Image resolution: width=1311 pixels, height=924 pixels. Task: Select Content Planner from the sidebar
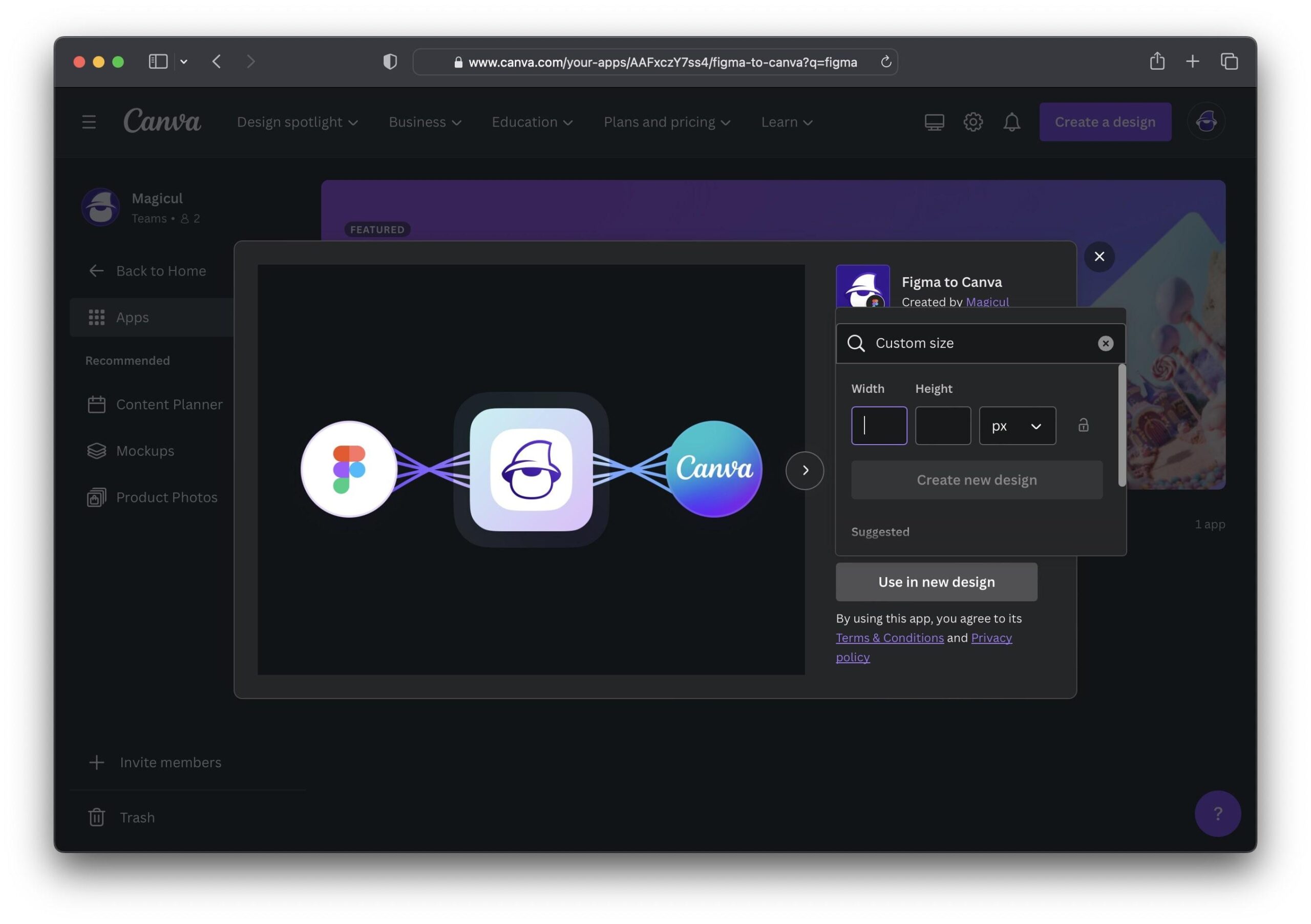point(170,404)
